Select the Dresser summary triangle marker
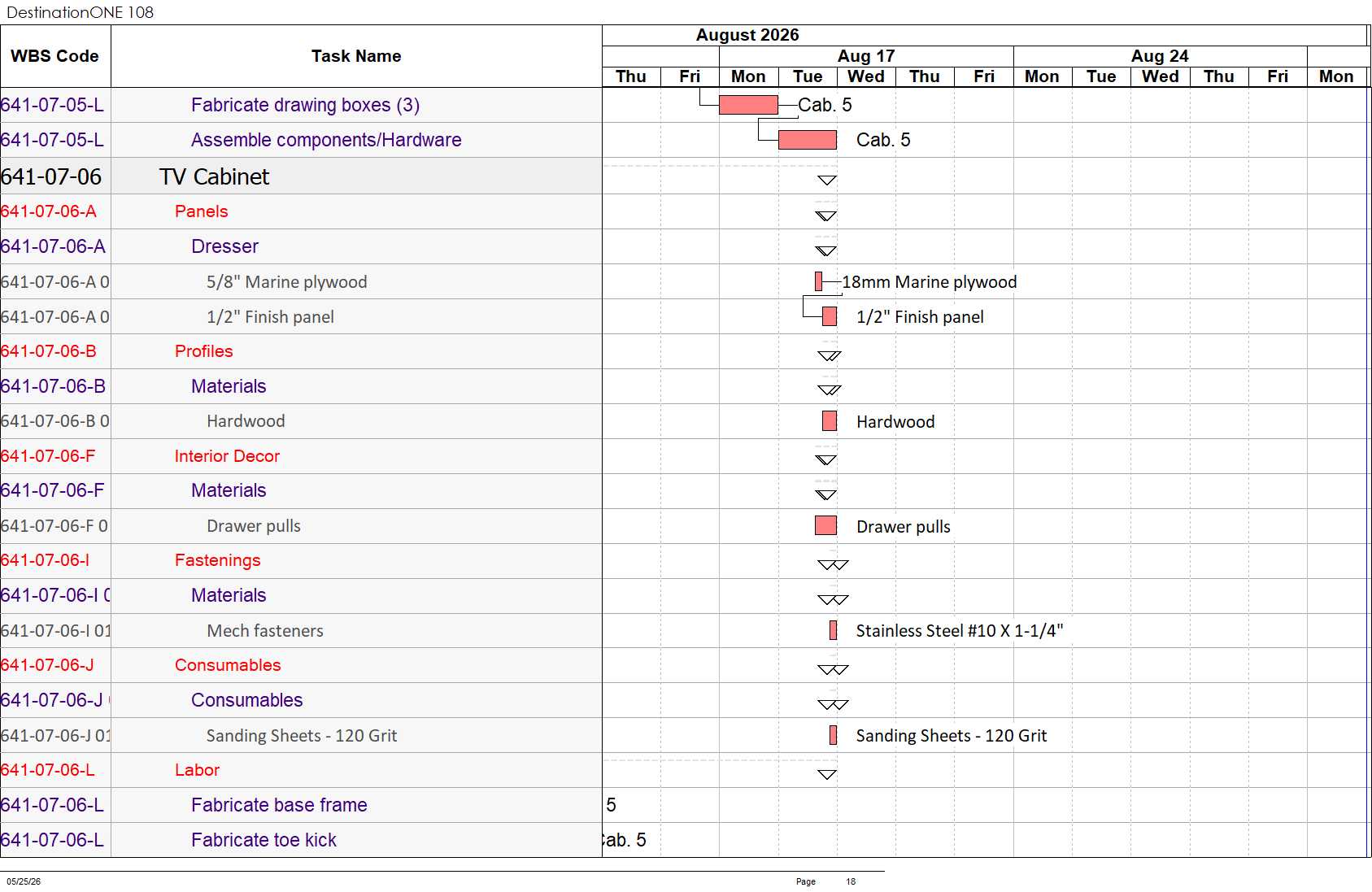 click(x=825, y=251)
